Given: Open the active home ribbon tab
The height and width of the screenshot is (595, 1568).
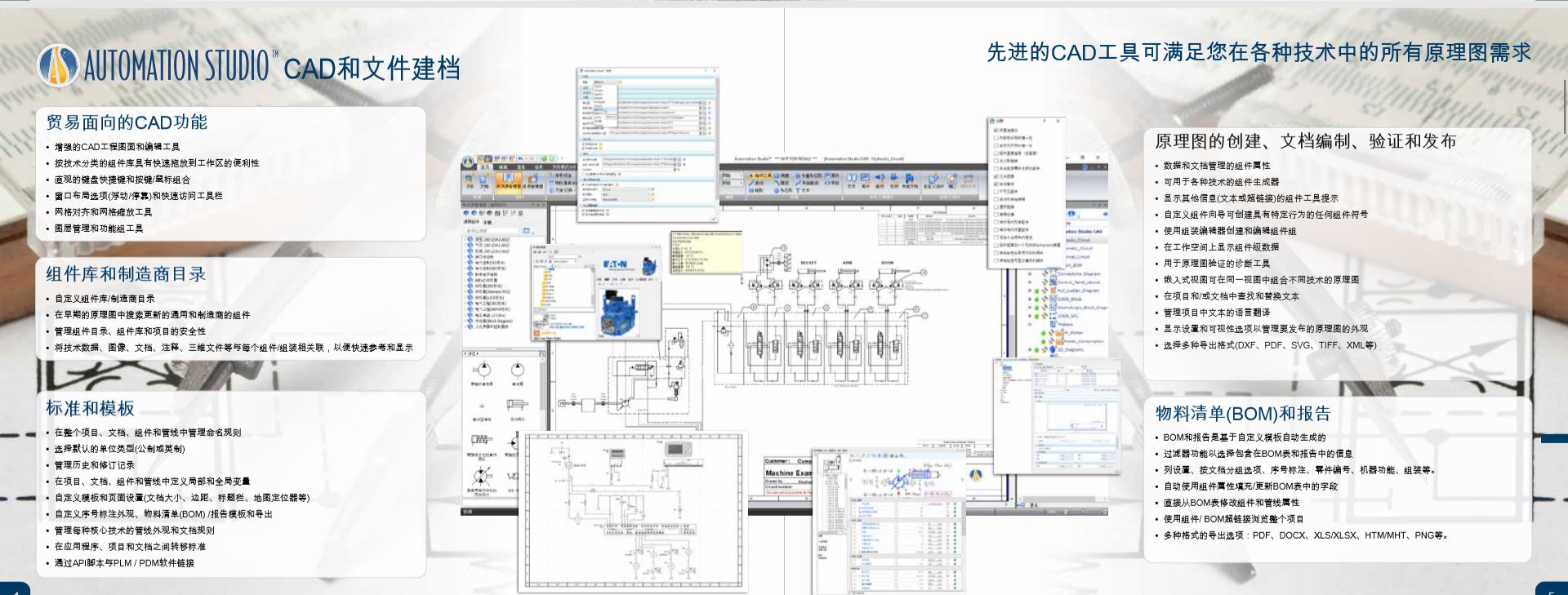Looking at the screenshot, I should tap(487, 167).
